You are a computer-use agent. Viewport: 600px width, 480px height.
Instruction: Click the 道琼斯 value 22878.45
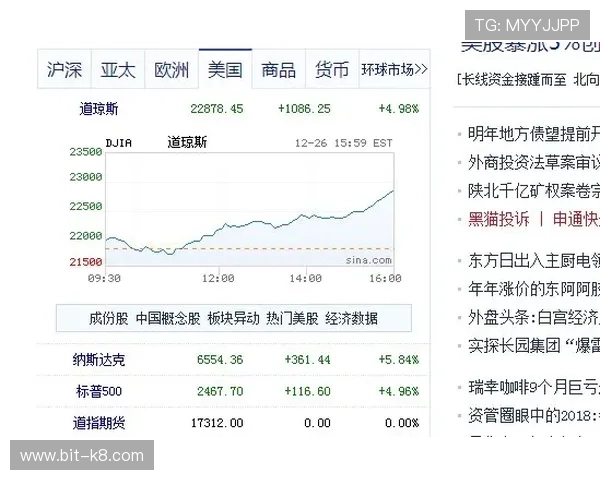[x=217, y=109]
